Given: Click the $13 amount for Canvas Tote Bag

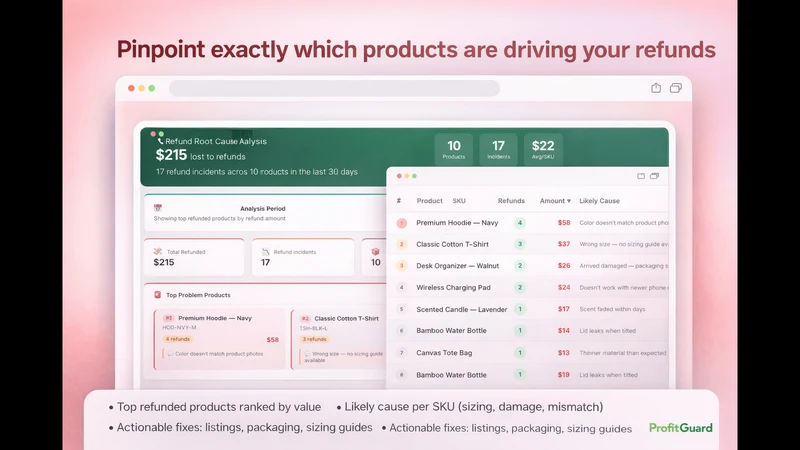Looking at the screenshot, I should point(564,353).
